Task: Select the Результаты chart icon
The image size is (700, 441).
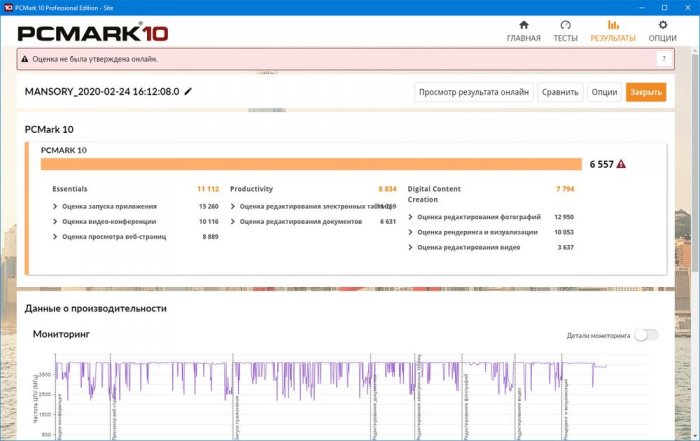Action: (613, 25)
